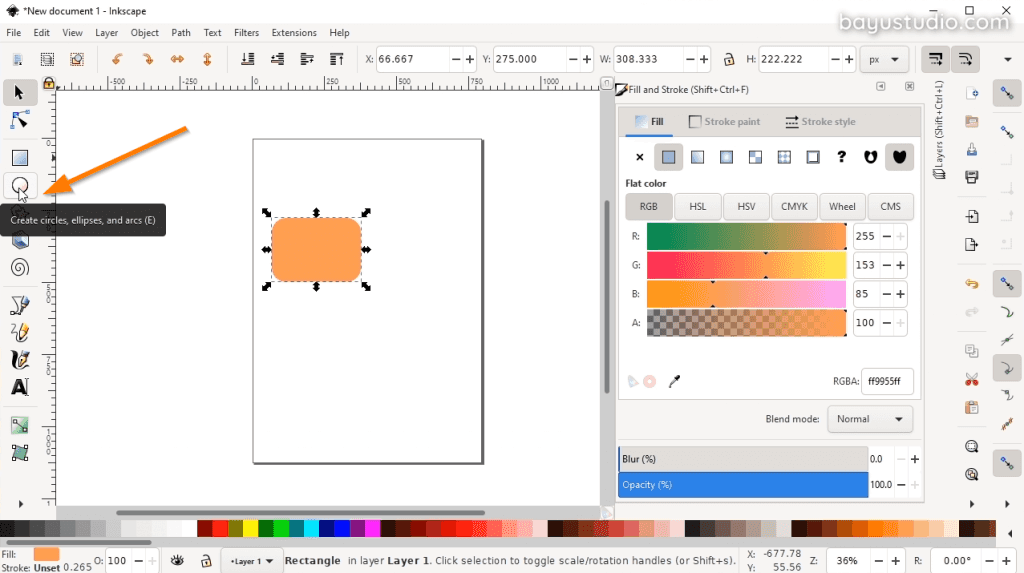This screenshot has height=573, width=1024.
Task: Click Select all objects toolbar icon
Action: point(18,59)
